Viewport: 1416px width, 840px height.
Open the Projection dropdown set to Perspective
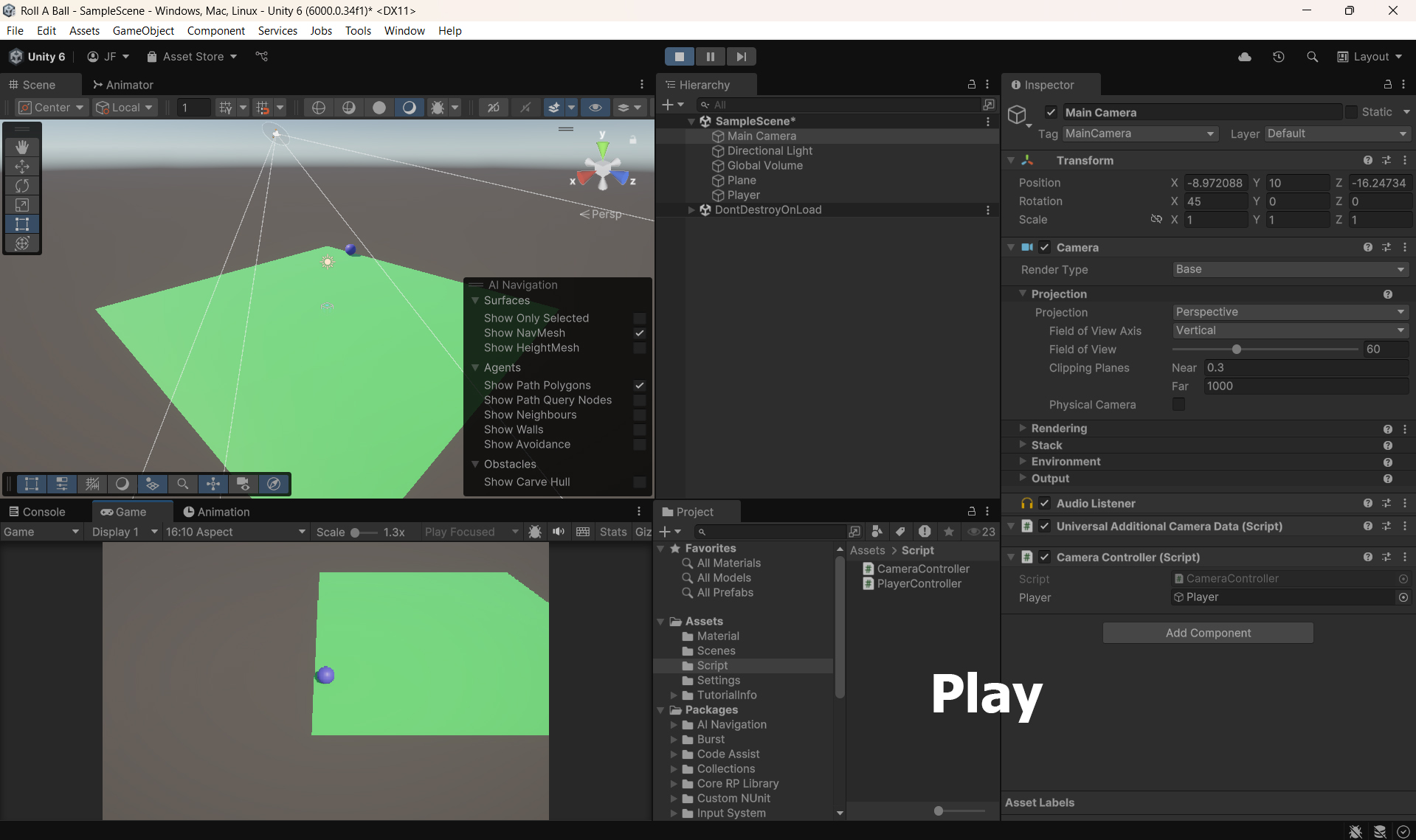click(x=1290, y=312)
